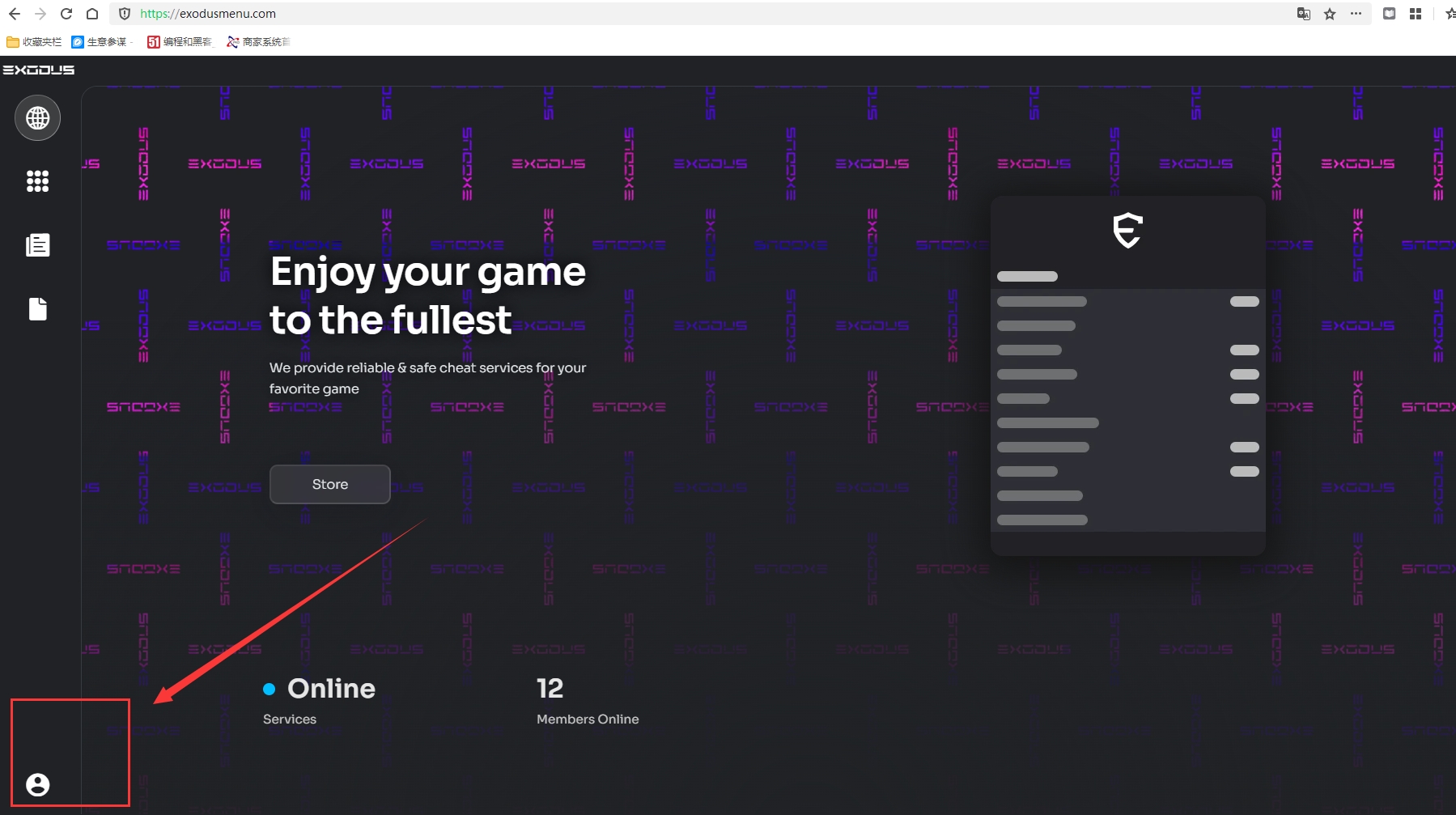
Task: Click the globe icon in the sidebar
Action: click(x=37, y=118)
